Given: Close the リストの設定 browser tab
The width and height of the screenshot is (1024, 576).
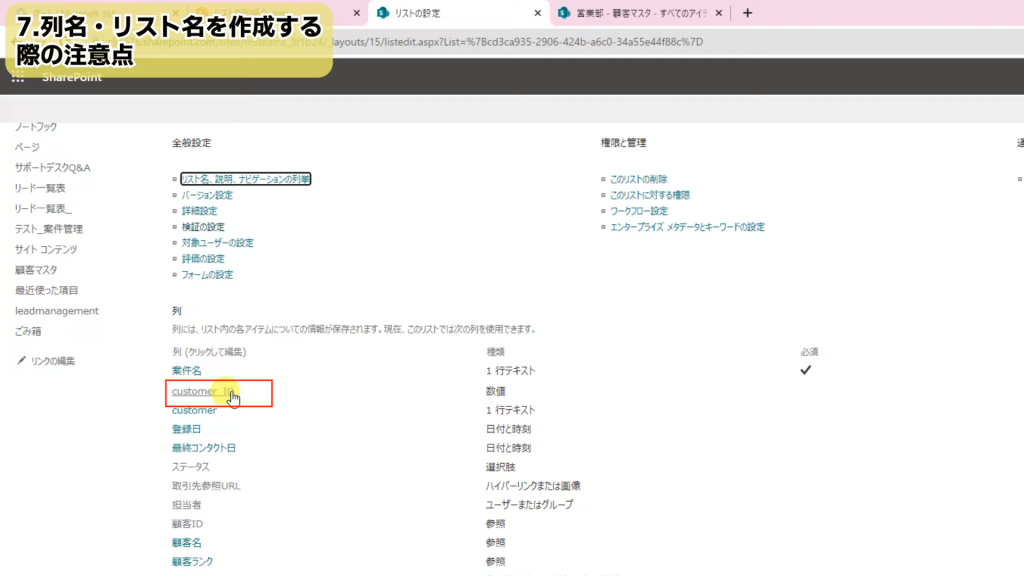Looking at the screenshot, I should tap(539, 13).
